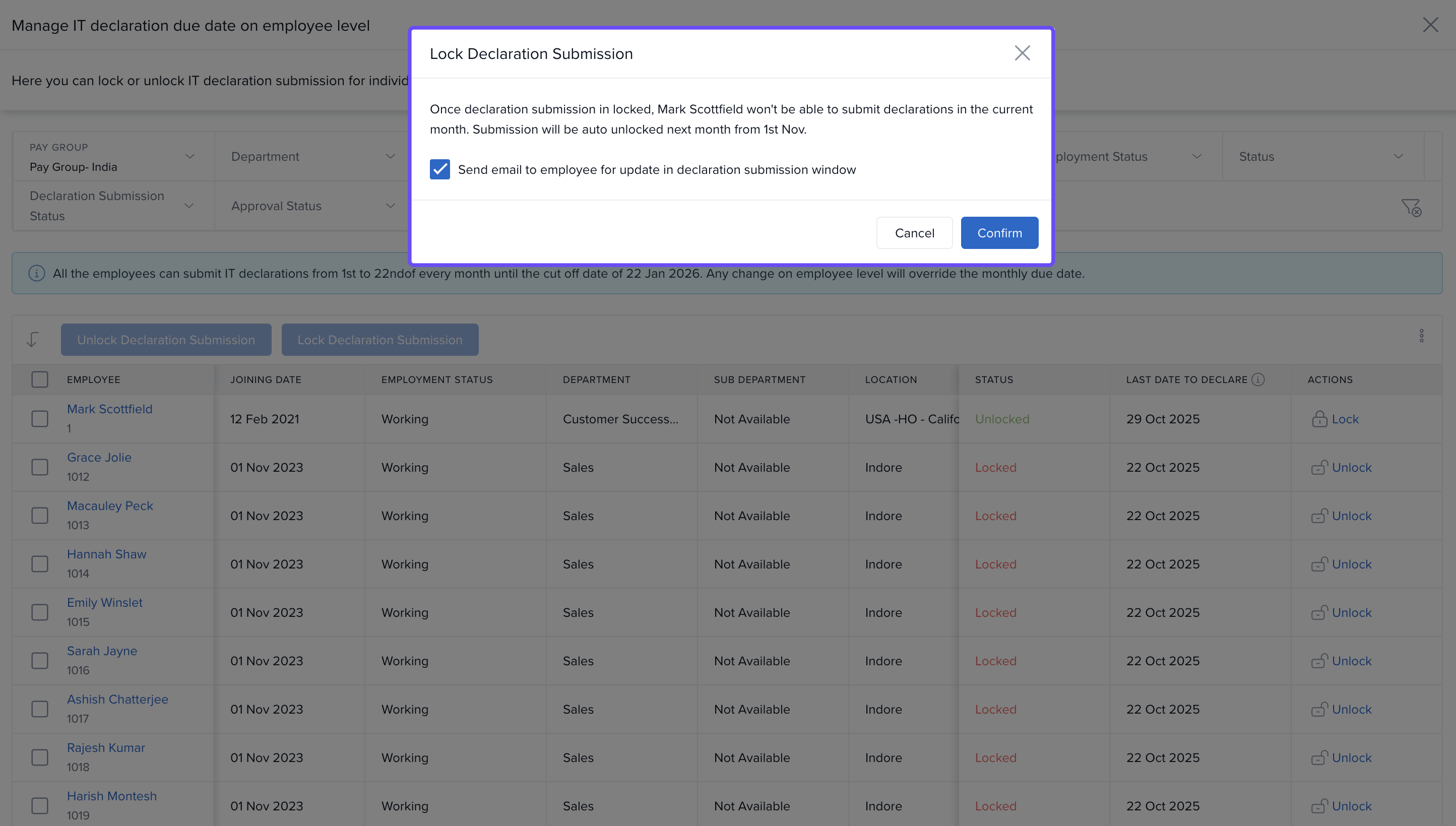
Task: Open the Pay Group dropdown
Action: [113, 157]
